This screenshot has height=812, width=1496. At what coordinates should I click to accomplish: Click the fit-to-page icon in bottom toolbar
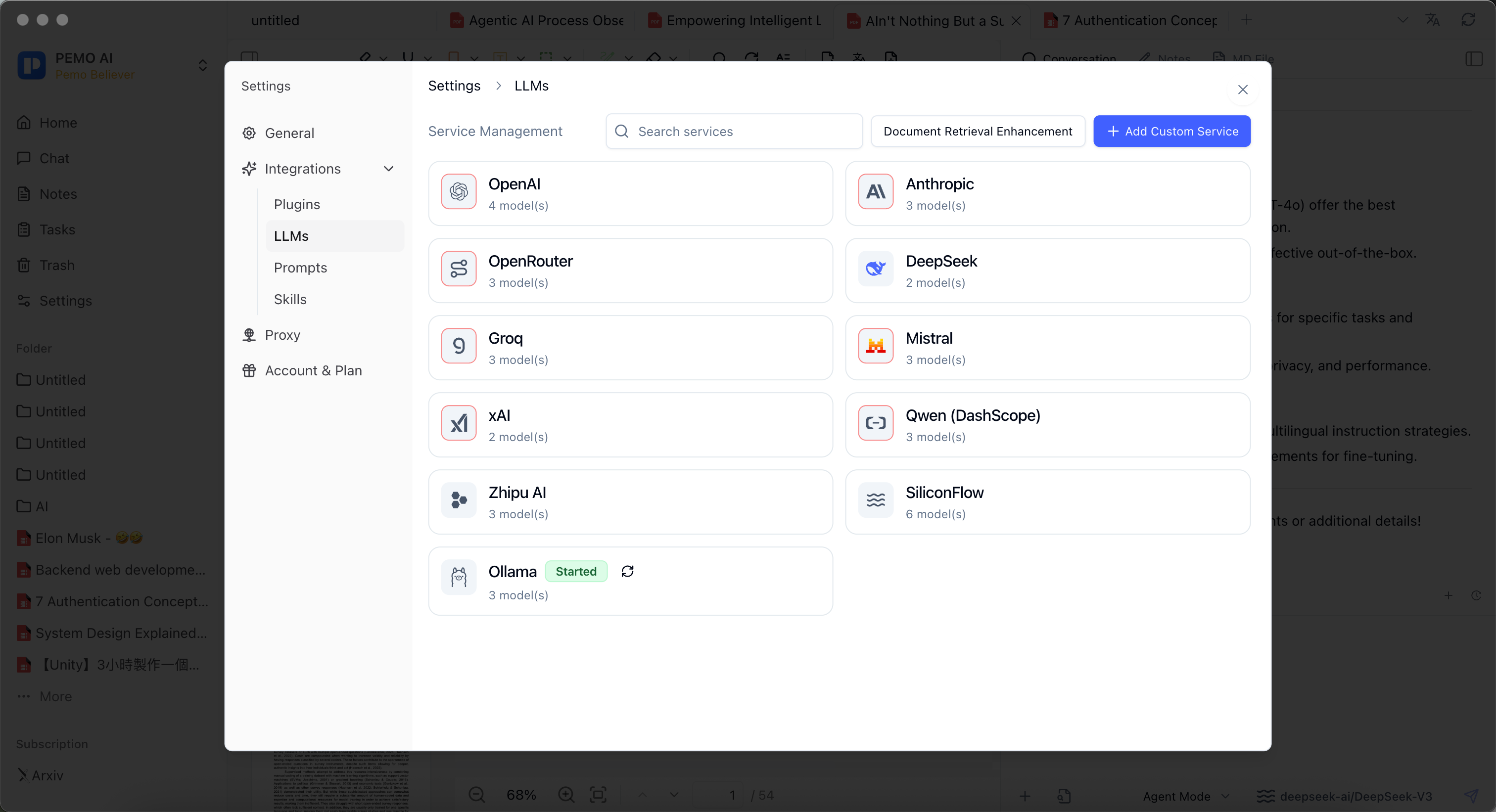(598, 795)
